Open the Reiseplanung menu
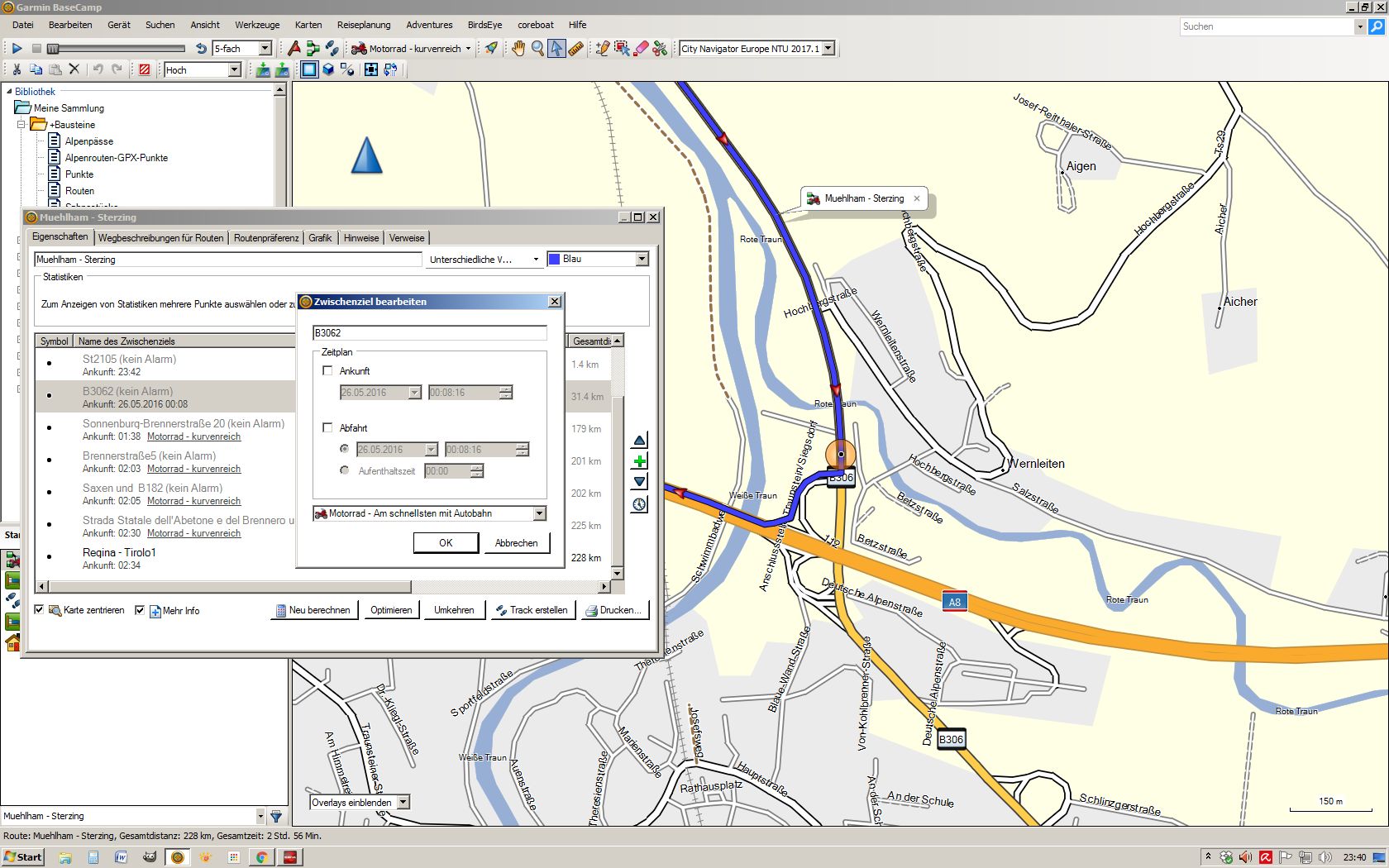 363,25
